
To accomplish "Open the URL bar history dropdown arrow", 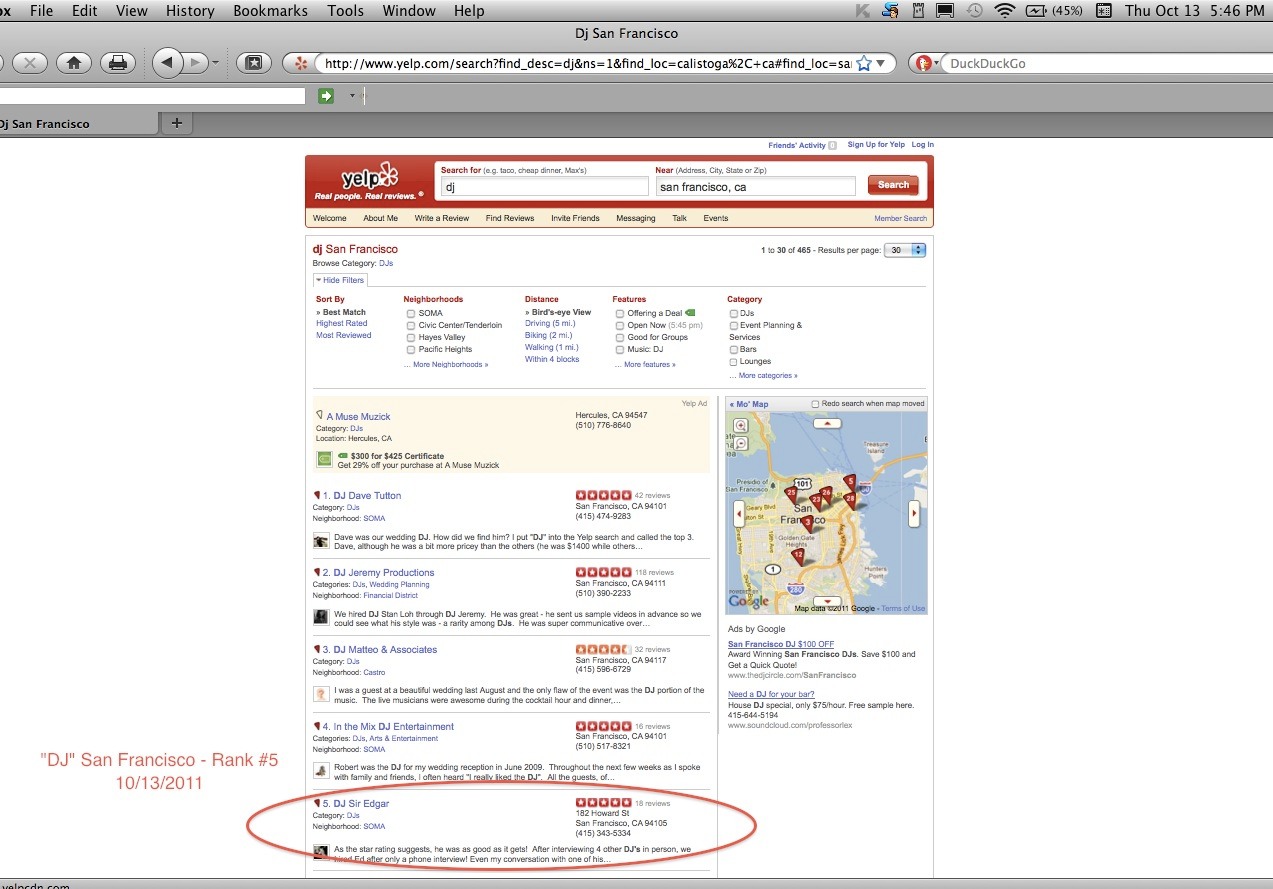I will [x=881, y=63].
